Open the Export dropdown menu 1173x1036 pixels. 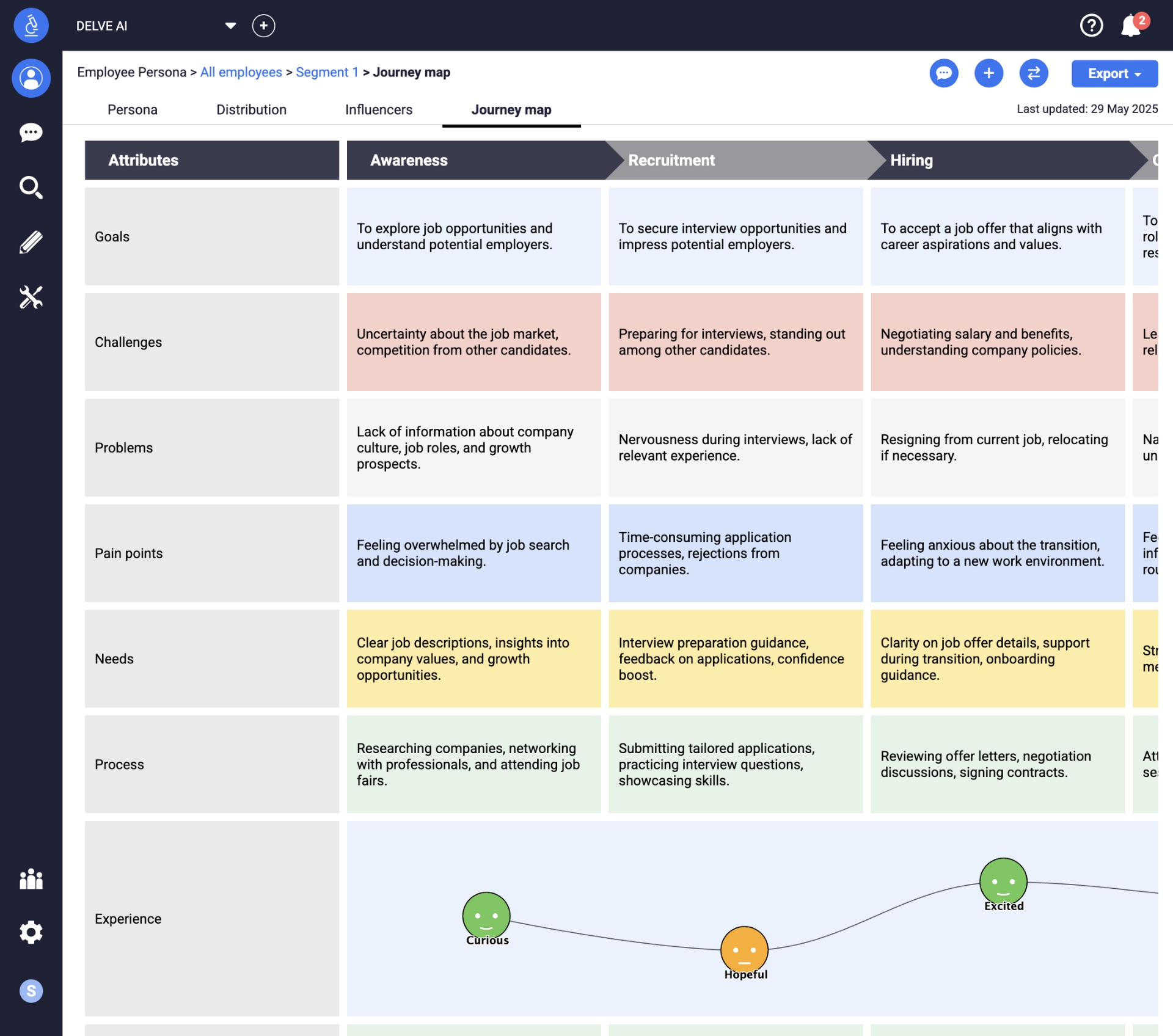(1113, 73)
